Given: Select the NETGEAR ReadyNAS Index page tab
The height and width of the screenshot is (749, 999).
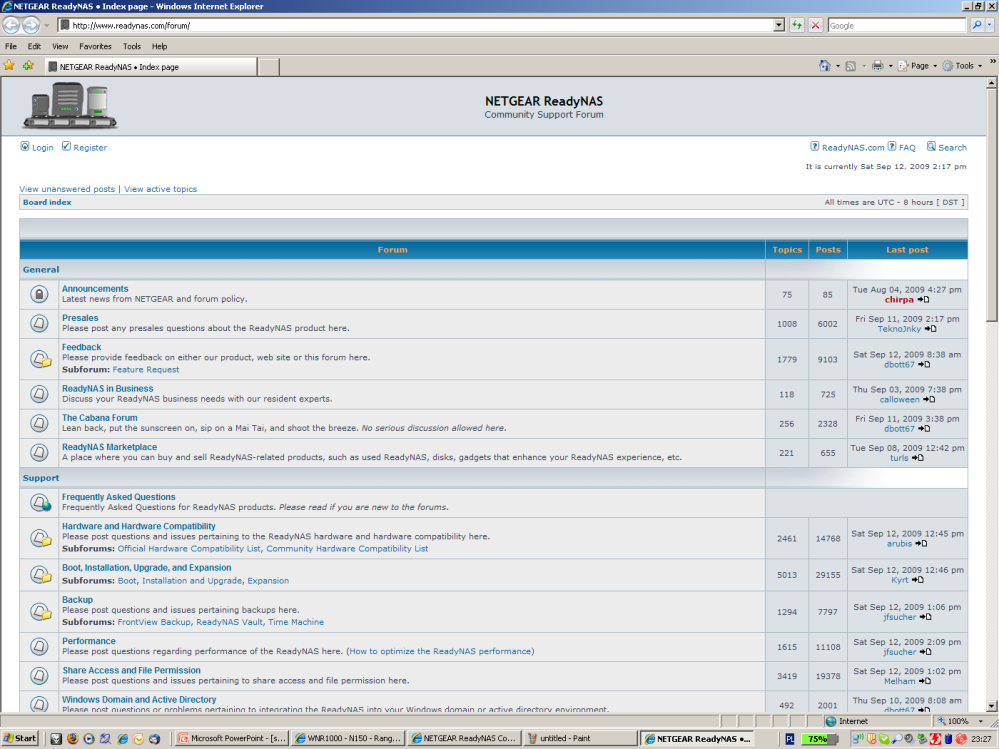Looking at the screenshot, I should pos(151,67).
